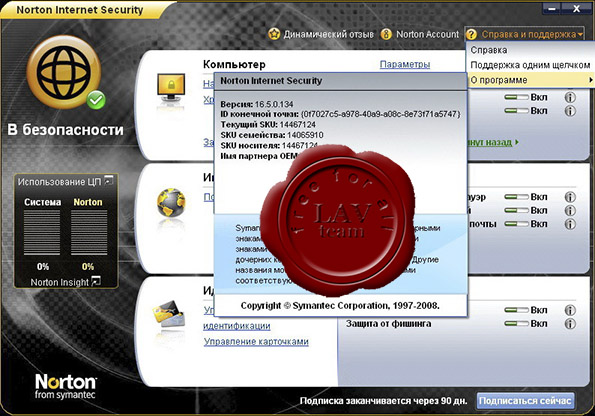Select О программе menu entry
Screen dimensions: 595x416
click(x=531, y=80)
